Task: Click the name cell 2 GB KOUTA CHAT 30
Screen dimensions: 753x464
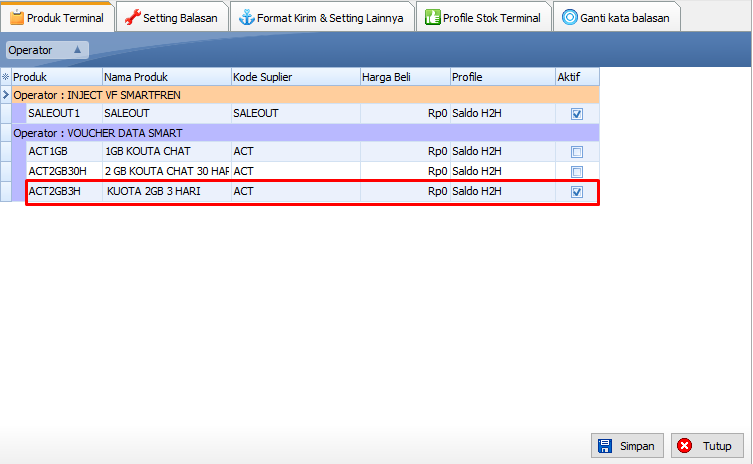Action: click(167, 171)
